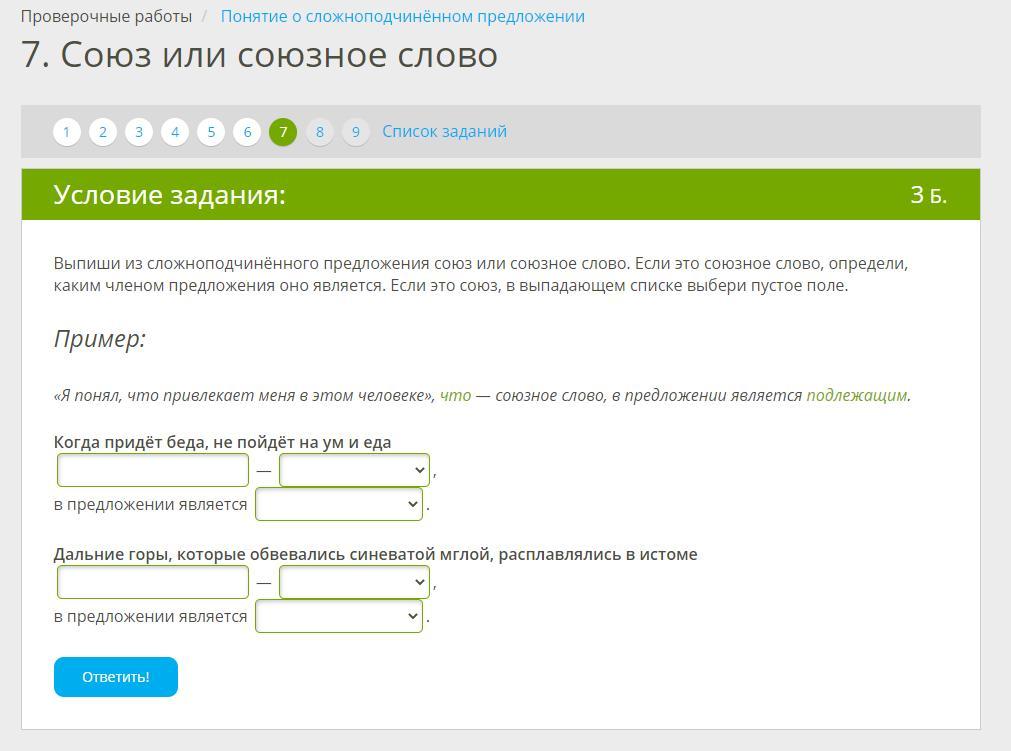Click the word input for 'Дальние горы' sentence
This screenshot has width=1011, height=751.
(x=153, y=583)
